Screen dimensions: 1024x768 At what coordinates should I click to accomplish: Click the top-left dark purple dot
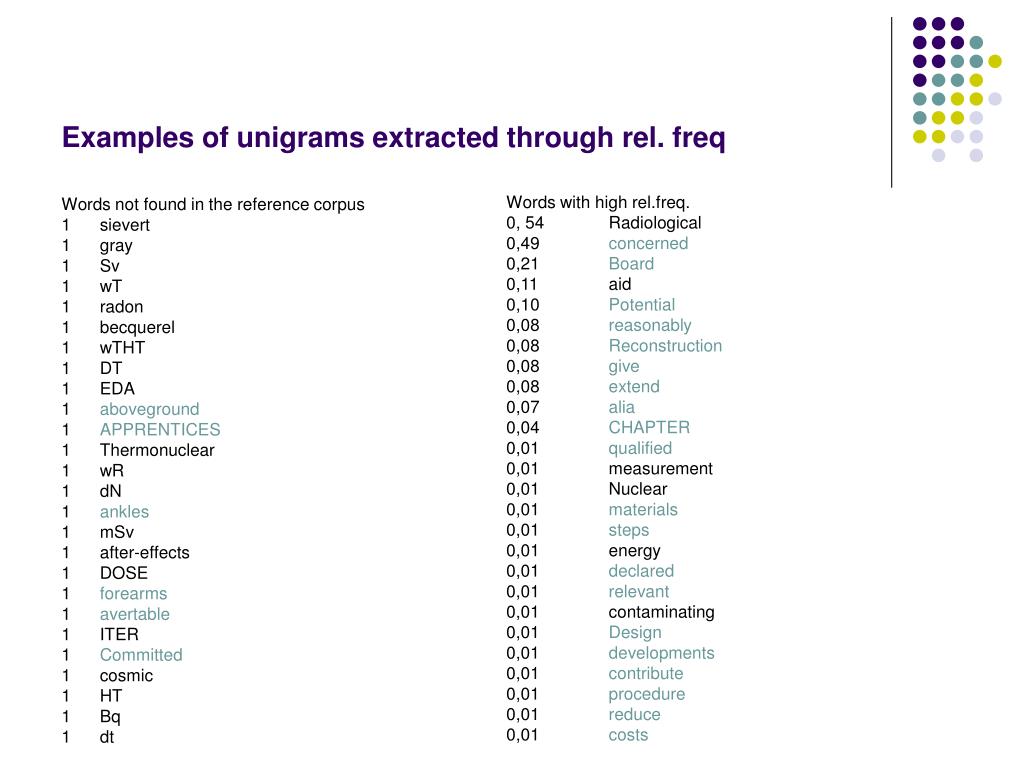coord(920,24)
